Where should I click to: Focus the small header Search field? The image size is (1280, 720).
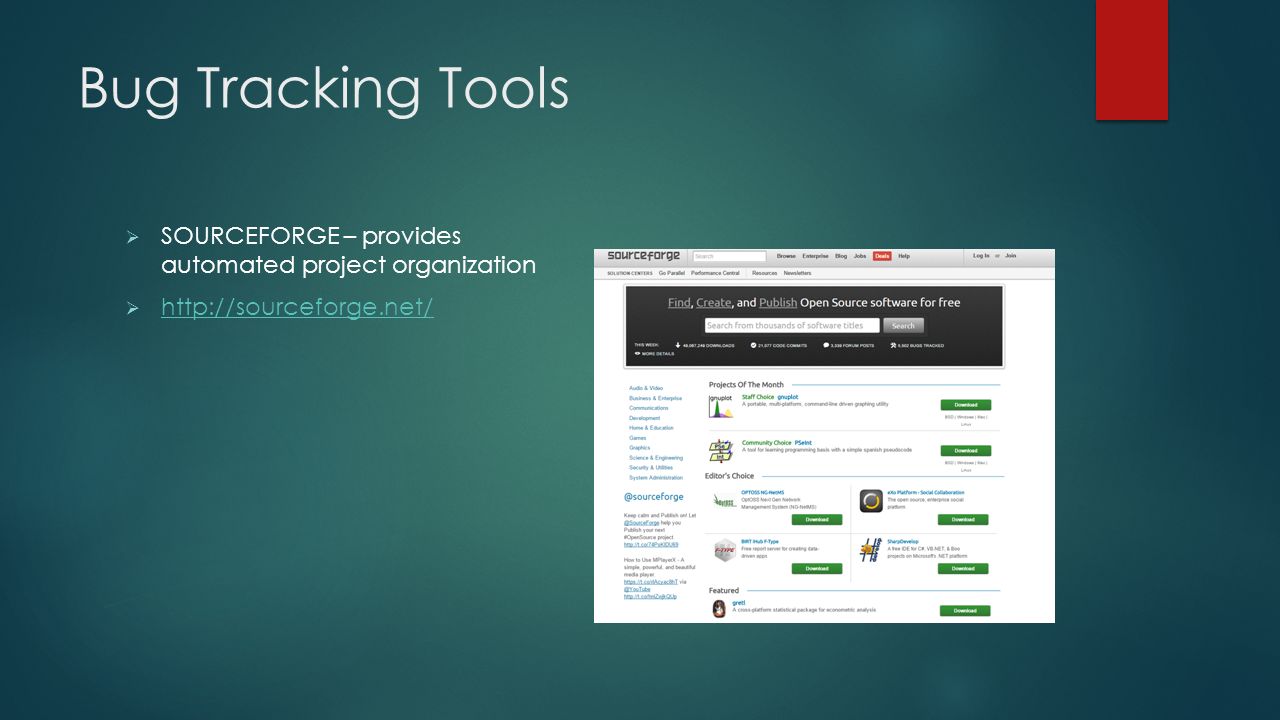(729, 256)
